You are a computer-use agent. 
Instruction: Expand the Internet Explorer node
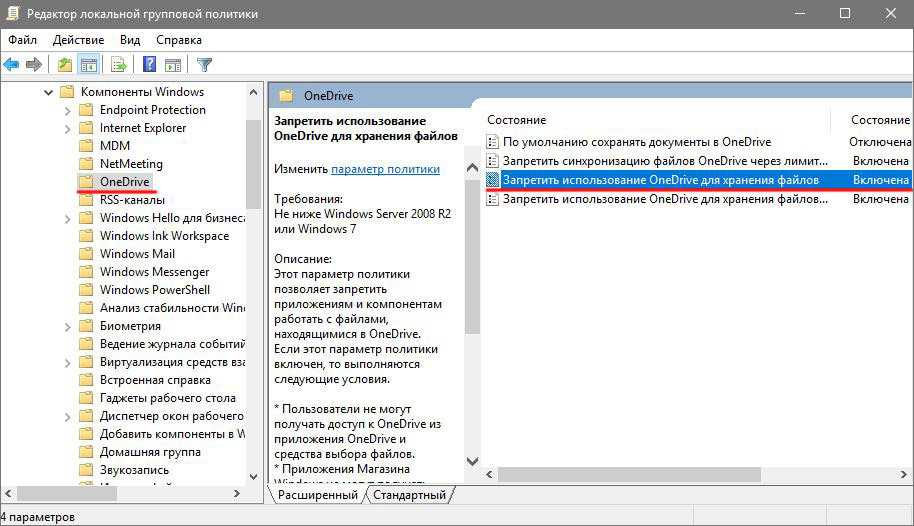67,128
